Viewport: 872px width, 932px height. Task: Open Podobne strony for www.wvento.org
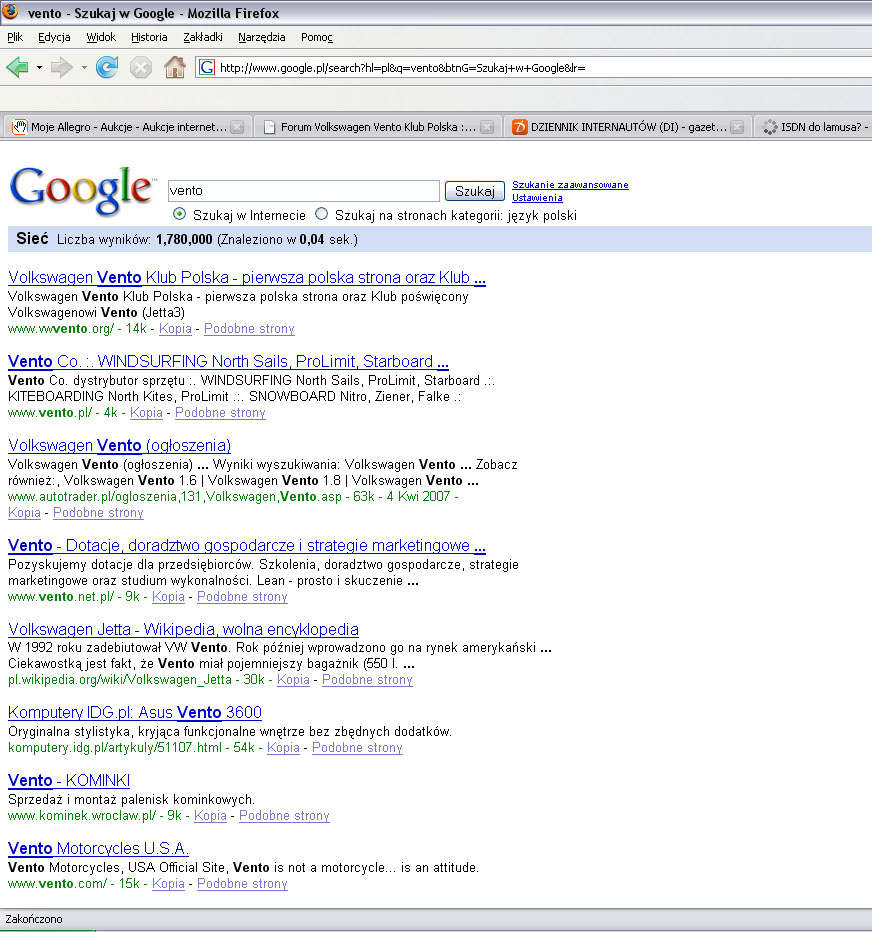pyautogui.click(x=249, y=329)
